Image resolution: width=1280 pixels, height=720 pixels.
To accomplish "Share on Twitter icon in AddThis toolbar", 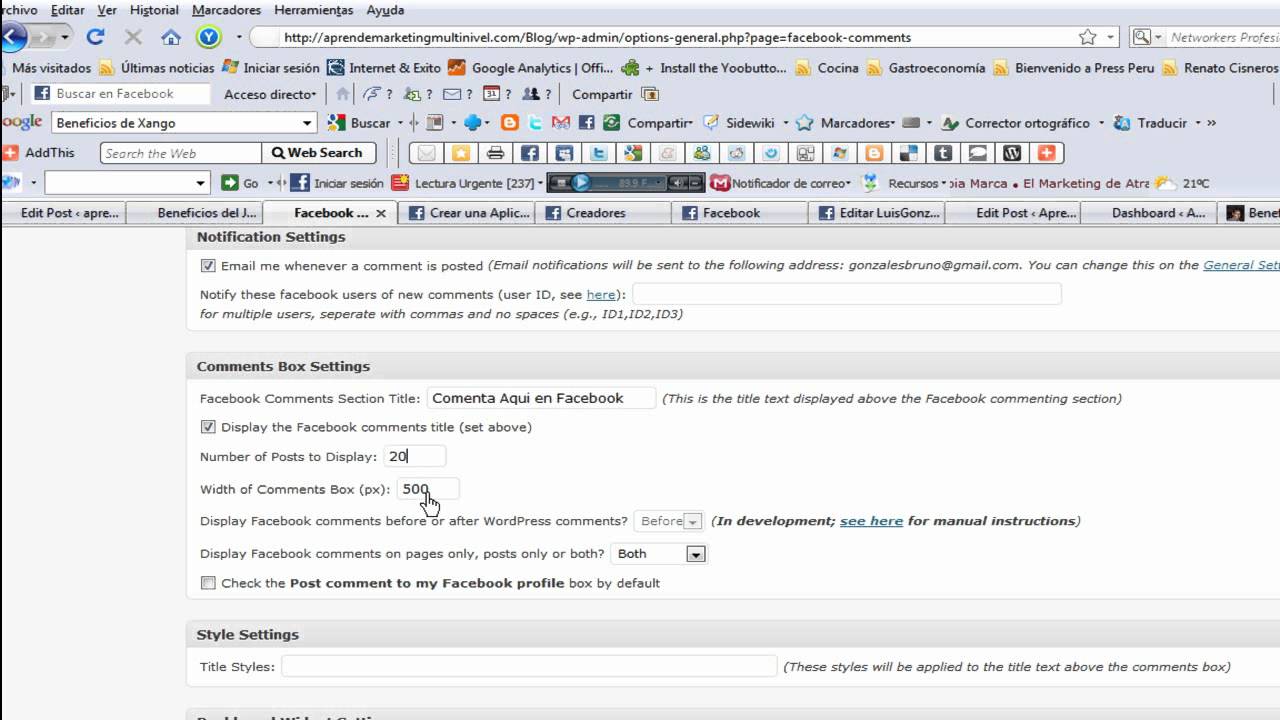I will click(598, 153).
